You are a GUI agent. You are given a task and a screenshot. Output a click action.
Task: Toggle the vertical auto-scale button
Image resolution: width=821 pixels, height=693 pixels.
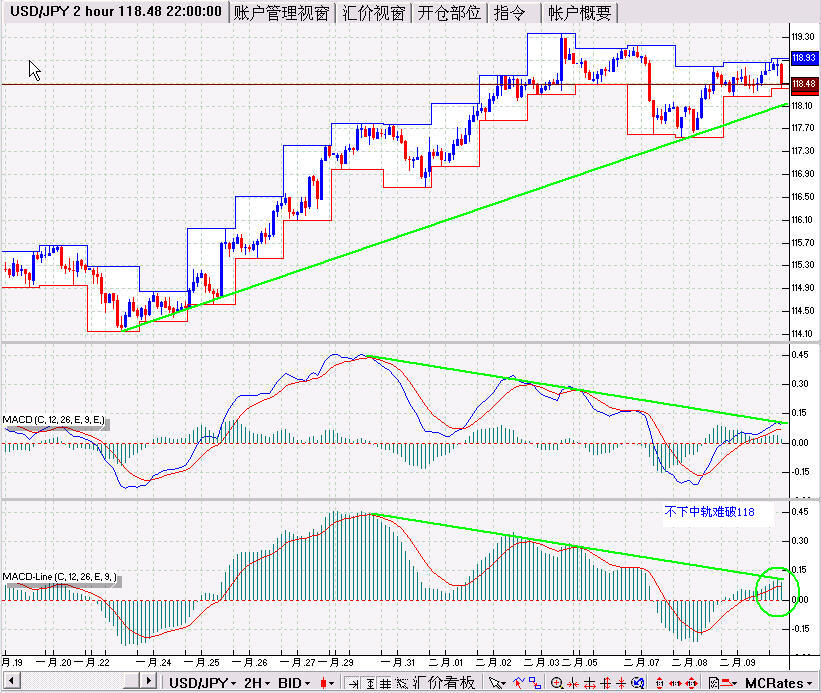tap(370, 683)
